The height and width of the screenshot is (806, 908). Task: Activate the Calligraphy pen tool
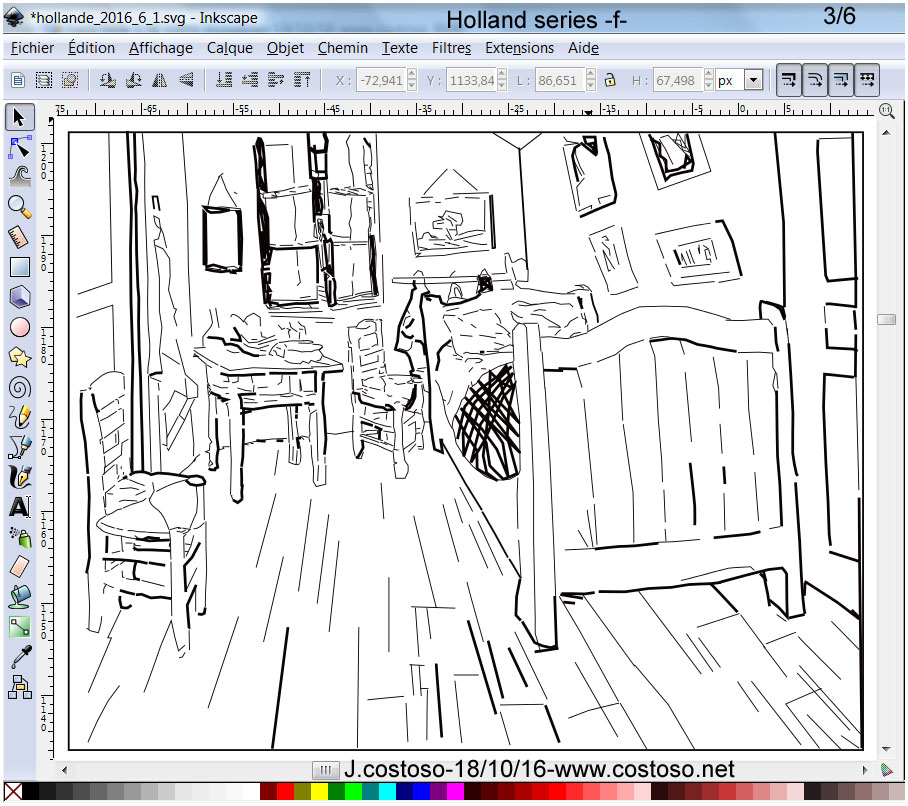point(19,476)
